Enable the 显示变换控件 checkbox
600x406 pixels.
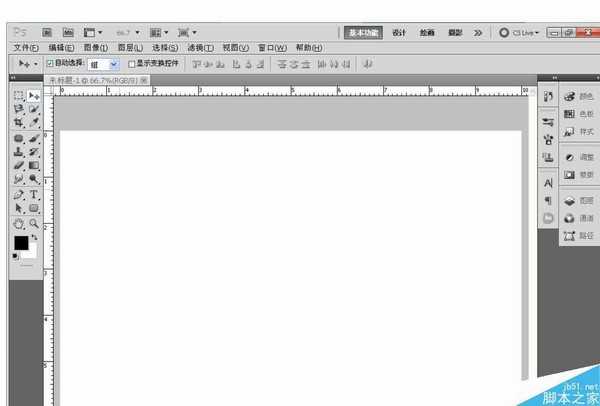(x=132, y=63)
